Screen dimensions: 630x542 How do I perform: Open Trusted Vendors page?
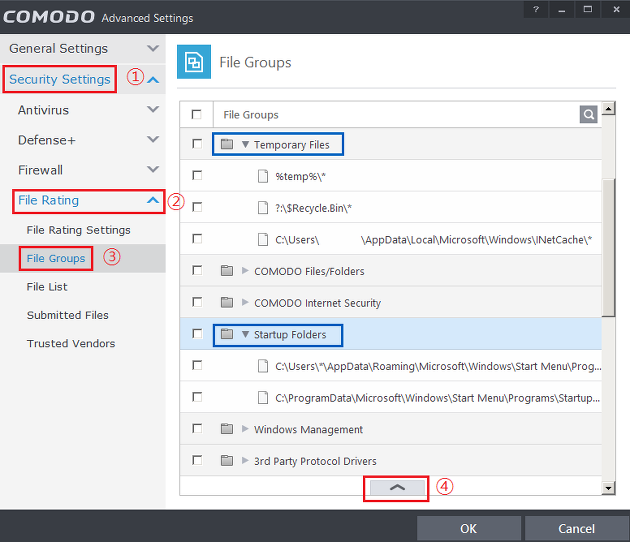point(71,344)
